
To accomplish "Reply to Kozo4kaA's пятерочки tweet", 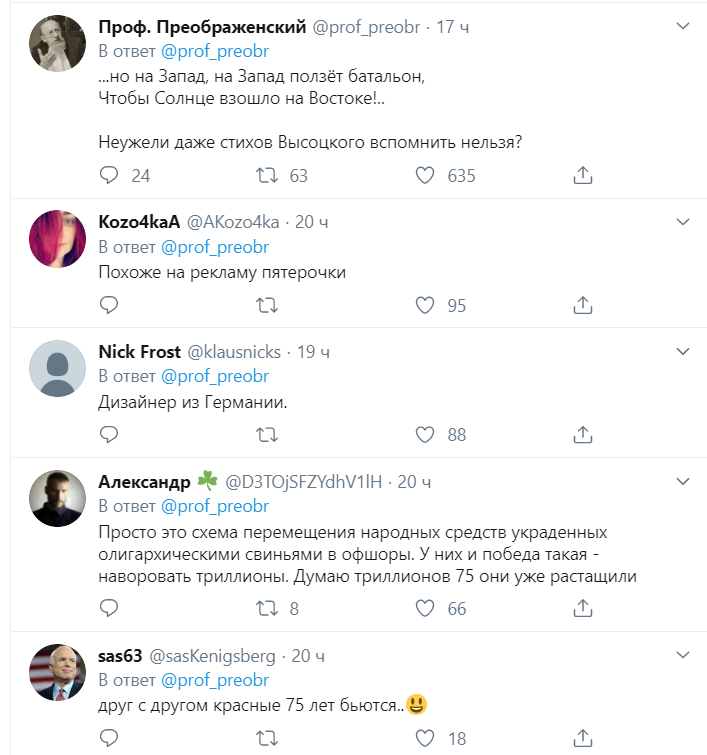I will pos(110,305).
